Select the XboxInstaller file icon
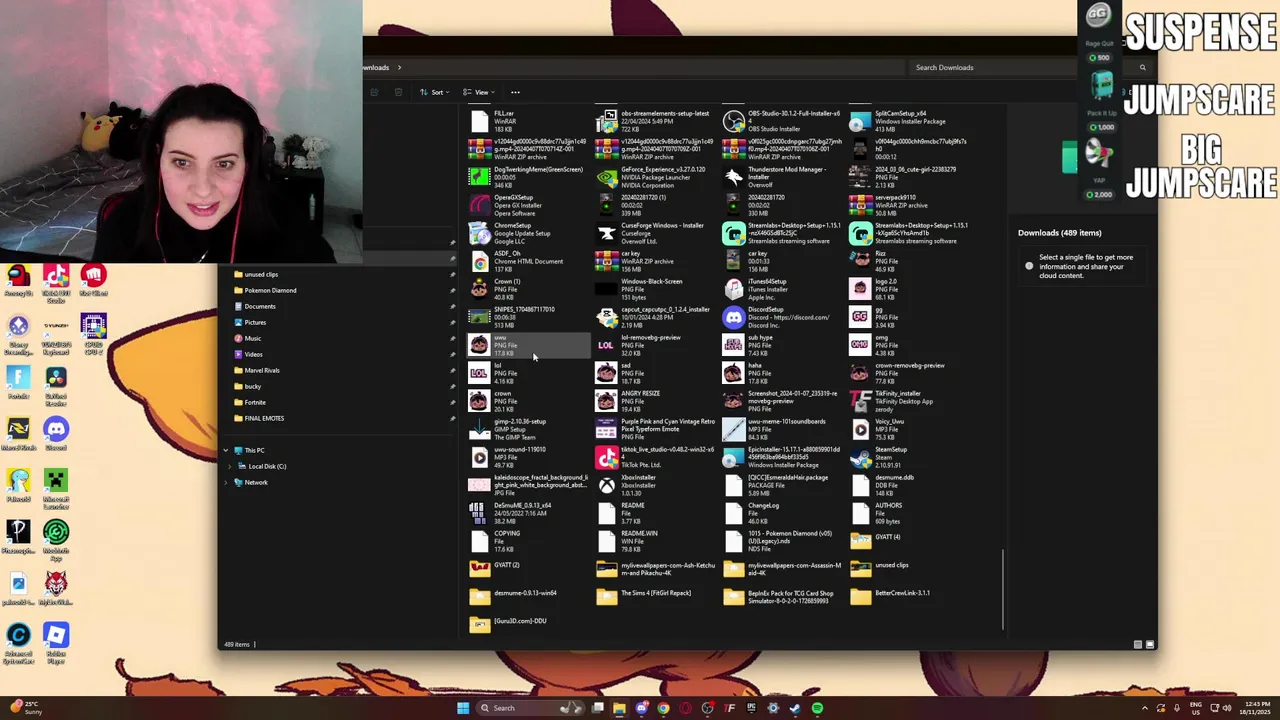1280x720 pixels. (607, 486)
